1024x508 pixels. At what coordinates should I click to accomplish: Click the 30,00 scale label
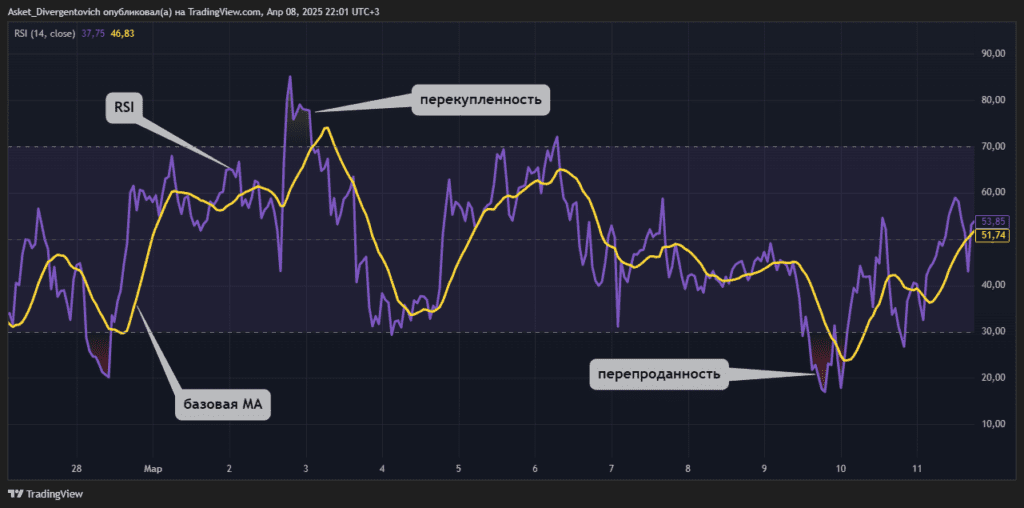[993, 331]
